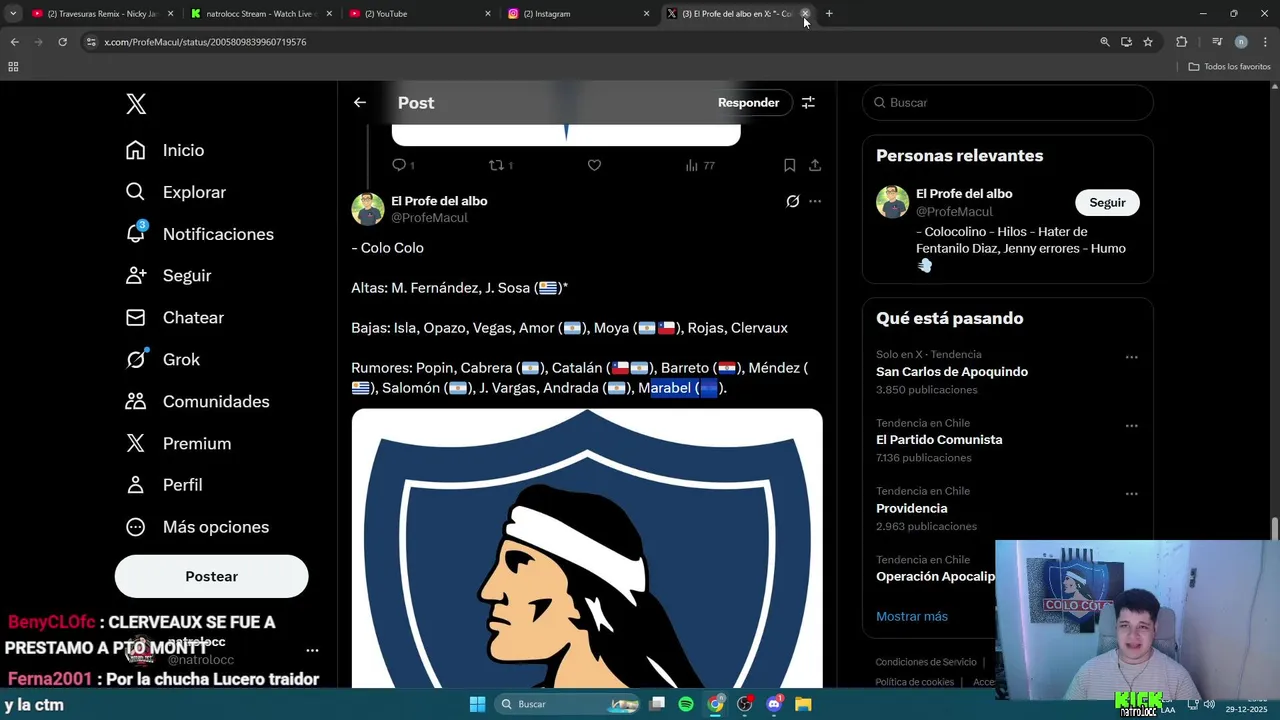Open San Carlos de Apoquindo trend
The image size is (1280, 720).
(x=952, y=371)
